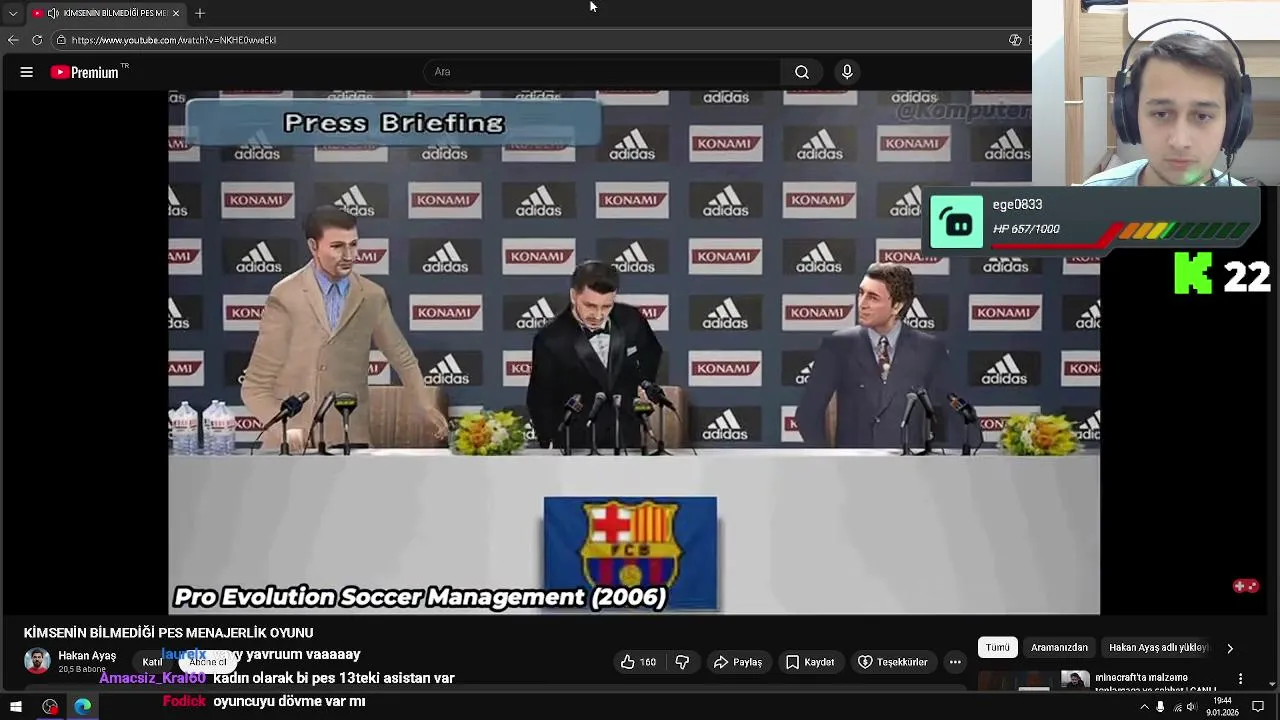Viewport: 1280px width, 720px height.
Task: Open the minecraft'ta malzeme video thumbnail
Action: [x=1033, y=680]
